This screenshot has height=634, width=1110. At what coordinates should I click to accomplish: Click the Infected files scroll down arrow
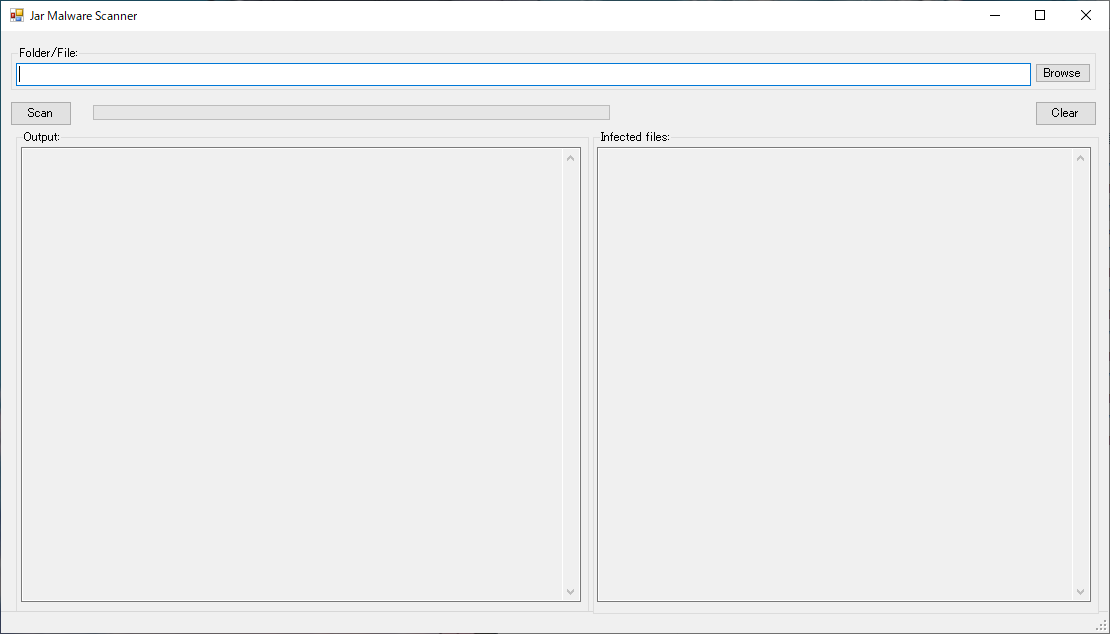[x=1081, y=592]
